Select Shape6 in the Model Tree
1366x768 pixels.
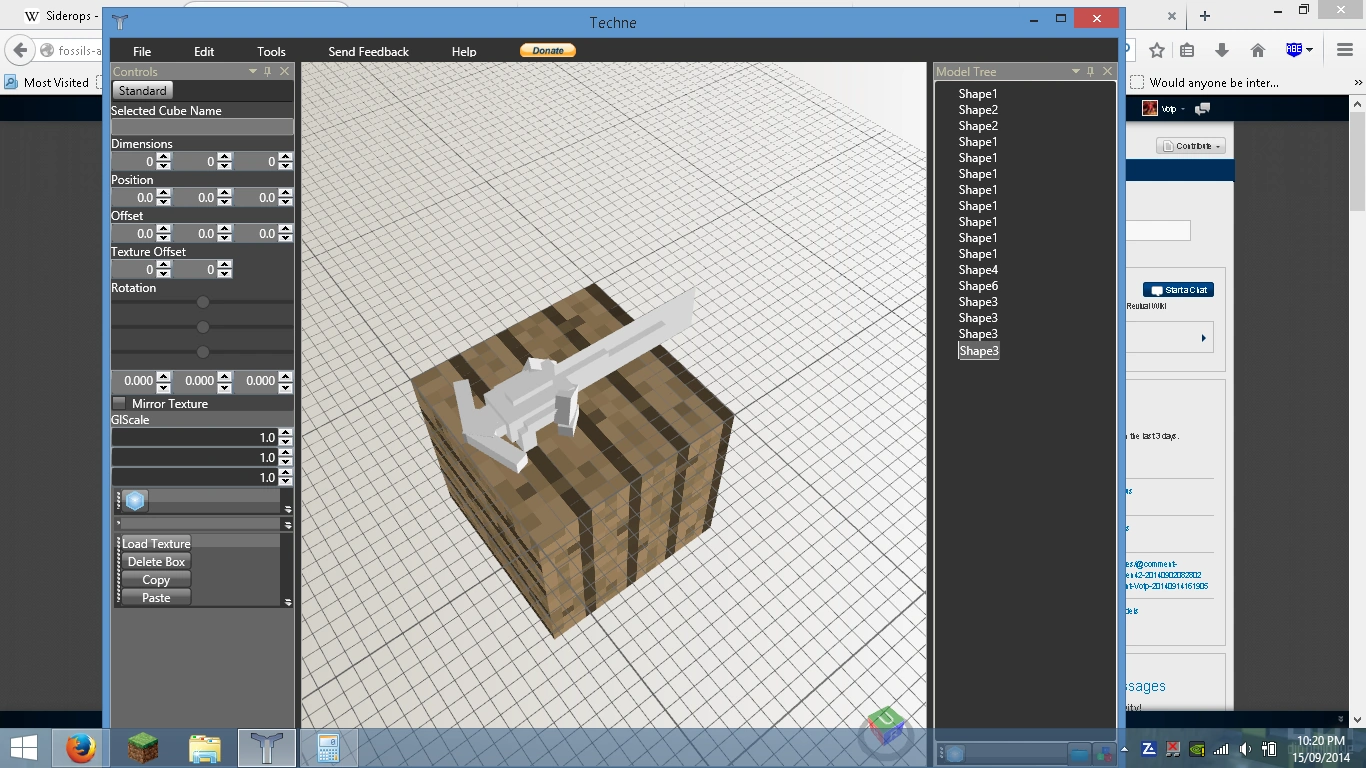[978, 286]
